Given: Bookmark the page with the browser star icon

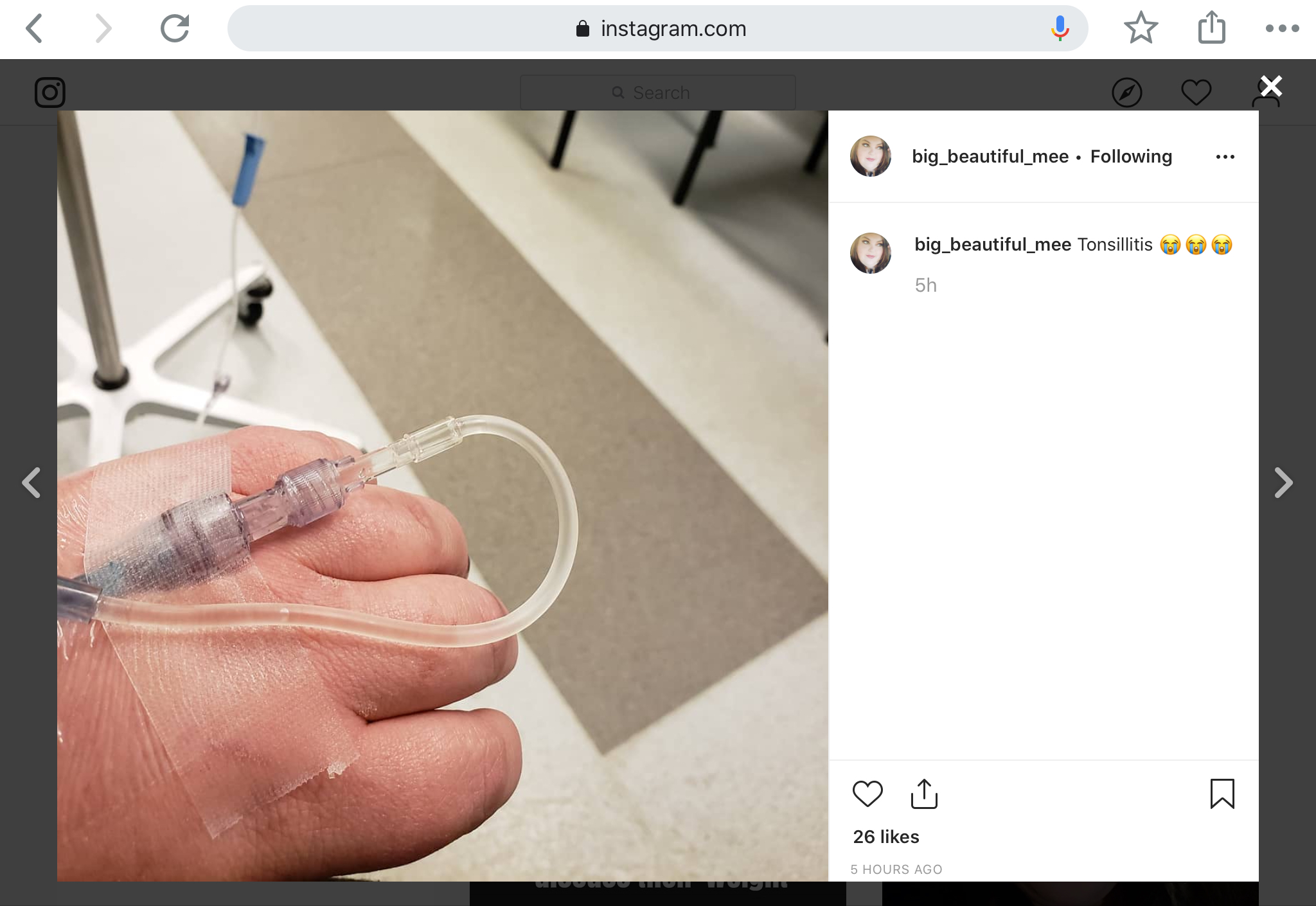Looking at the screenshot, I should [1141, 28].
